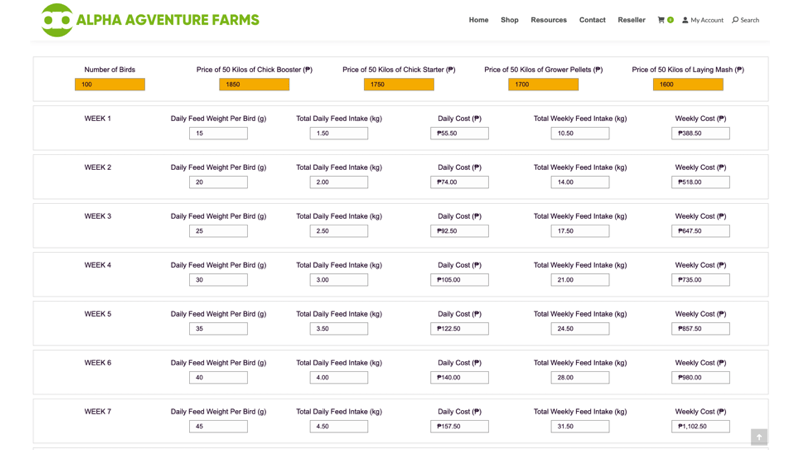
Task: Edit the Grower Pellets price field
Action: tap(543, 84)
